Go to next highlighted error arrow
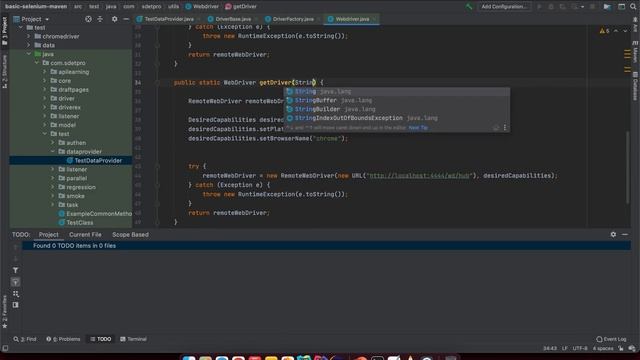Image resolution: width=640 pixels, height=360 pixels. (x=625, y=31)
